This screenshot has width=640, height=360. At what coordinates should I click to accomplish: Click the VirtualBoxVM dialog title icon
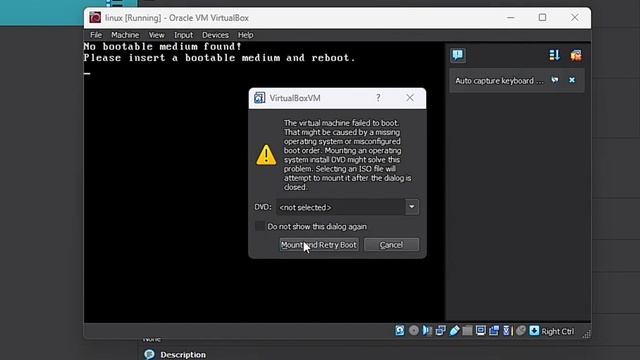(x=259, y=98)
